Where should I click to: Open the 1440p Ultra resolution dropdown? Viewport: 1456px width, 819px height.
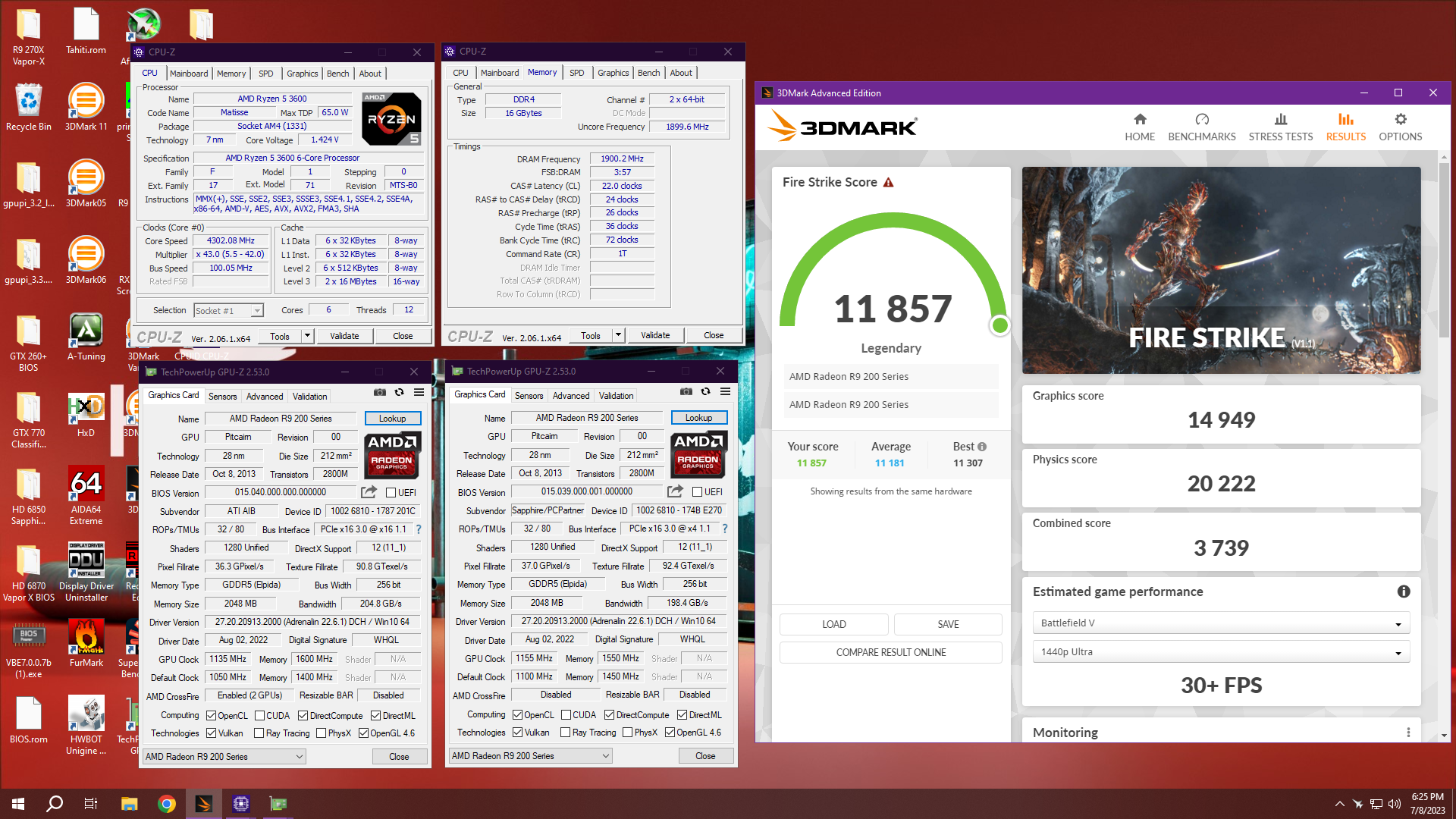(1221, 652)
